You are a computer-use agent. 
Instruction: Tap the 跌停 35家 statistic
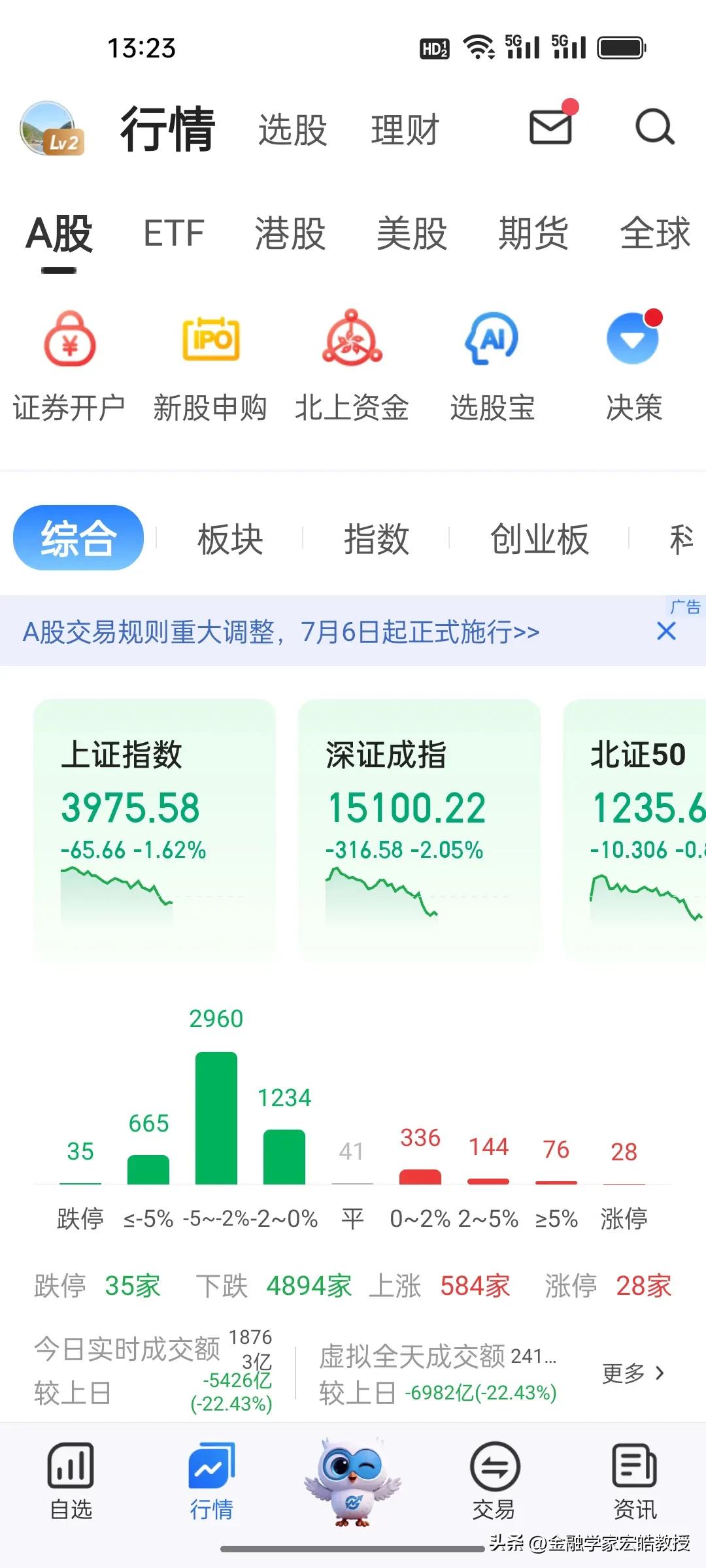click(x=97, y=1286)
